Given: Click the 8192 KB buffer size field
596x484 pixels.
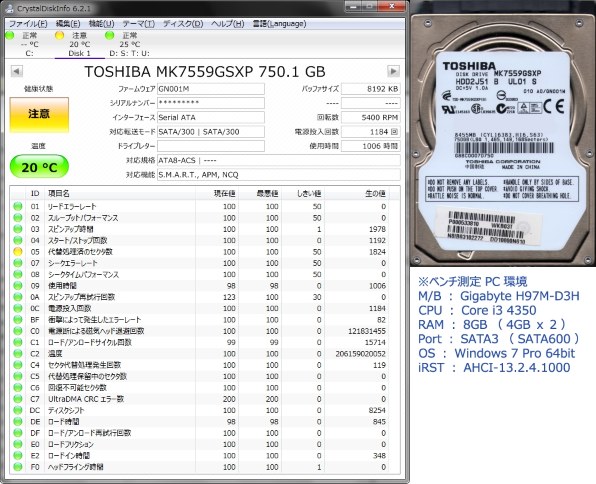Looking at the screenshot, I should click(x=371, y=89).
